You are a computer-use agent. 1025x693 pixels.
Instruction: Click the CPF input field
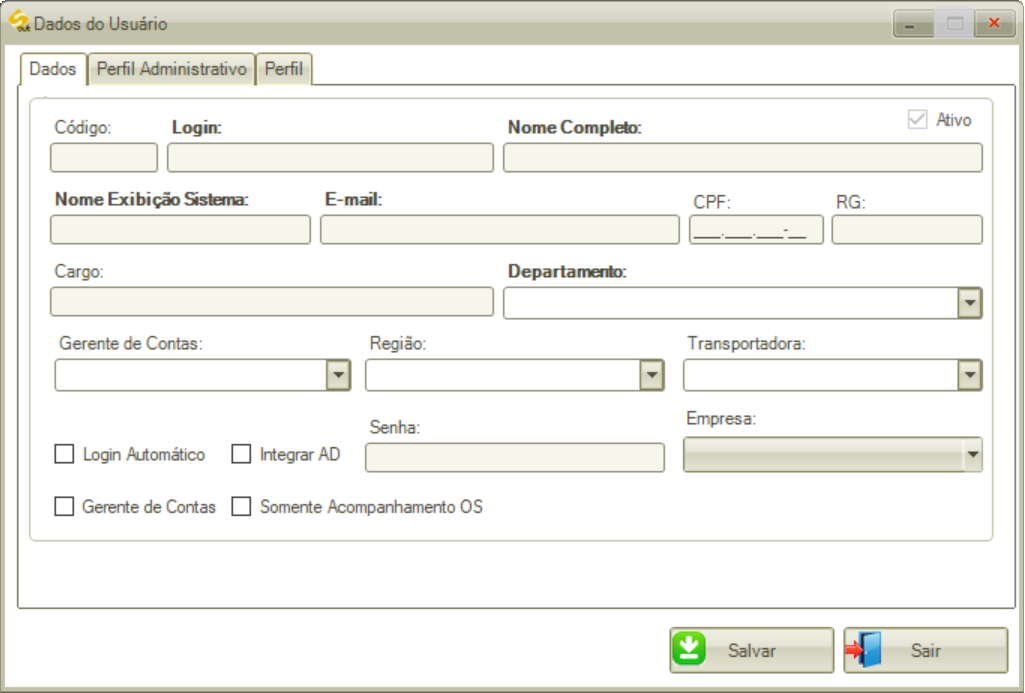(757, 229)
